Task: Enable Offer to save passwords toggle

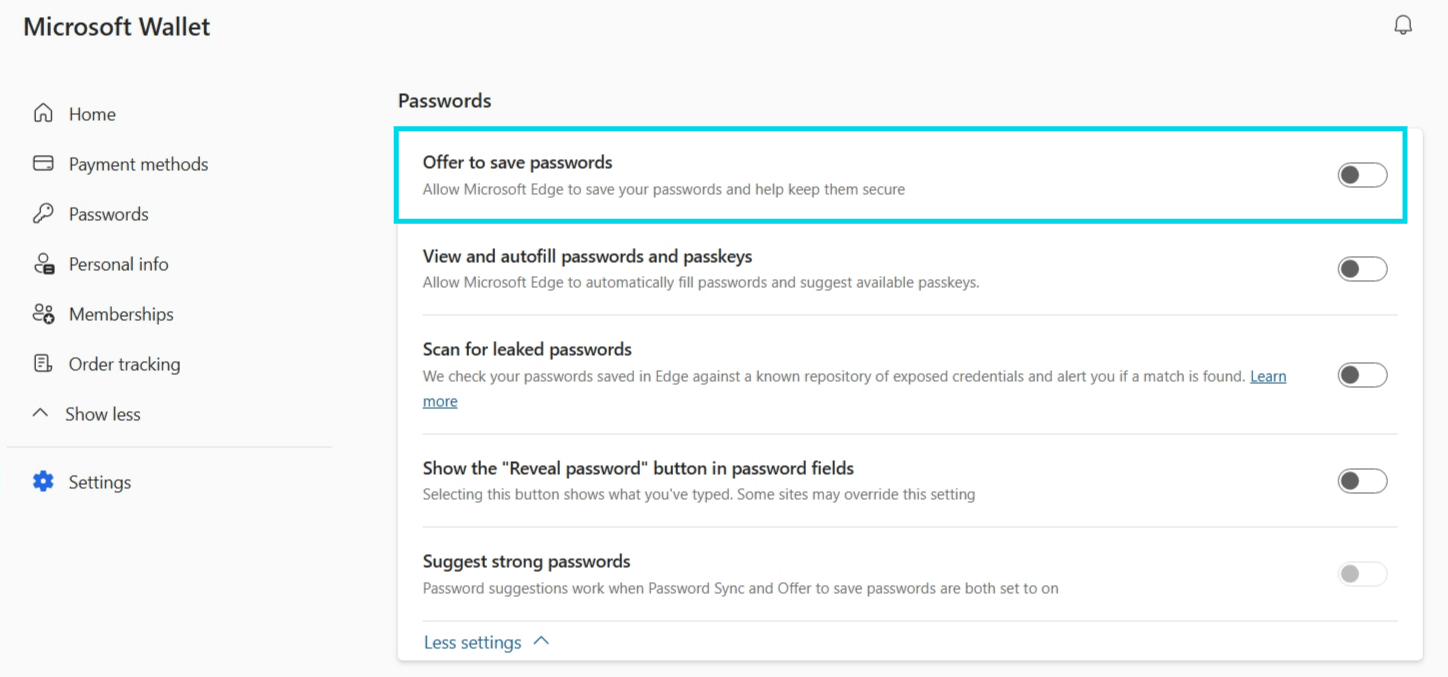Action: (1362, 175)
